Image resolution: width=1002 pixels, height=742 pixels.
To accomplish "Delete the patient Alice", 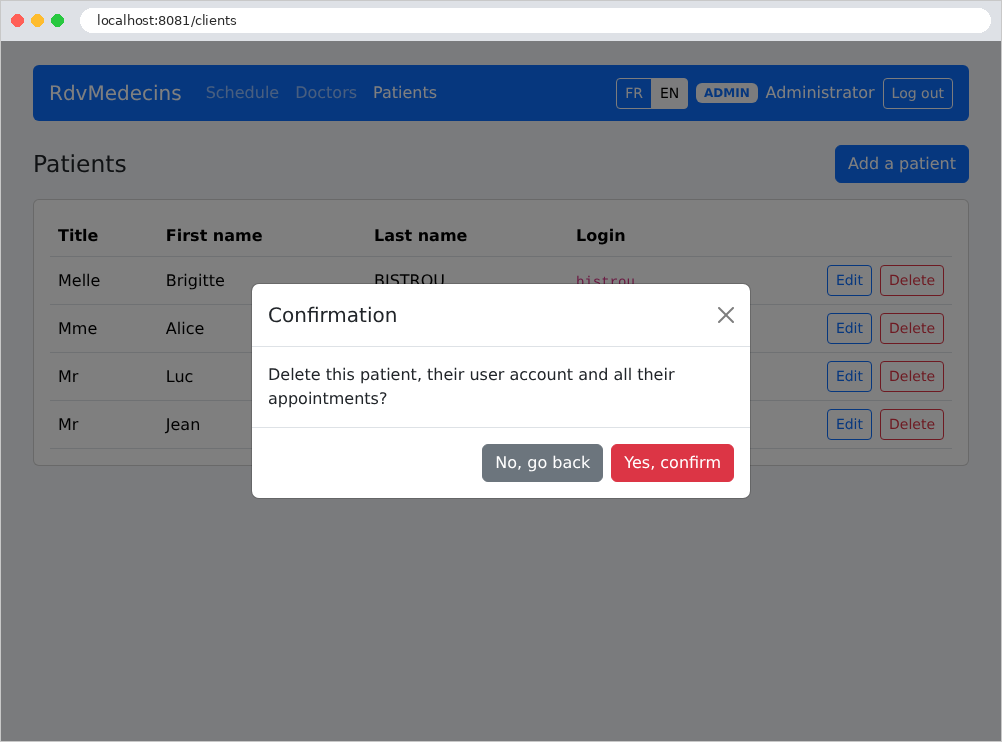I will click(911, 328).
